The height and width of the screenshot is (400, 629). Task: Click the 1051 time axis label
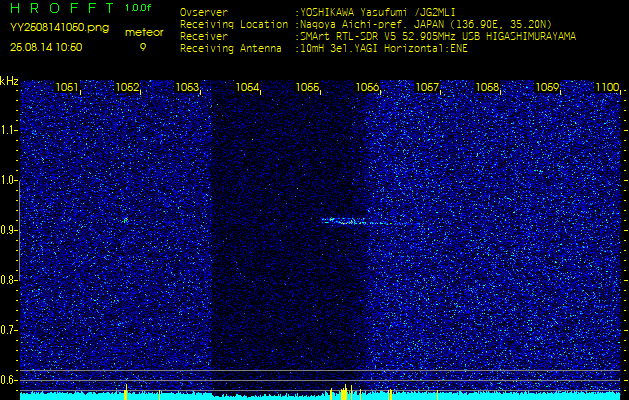pyautogui.click(x=67, y=87)
